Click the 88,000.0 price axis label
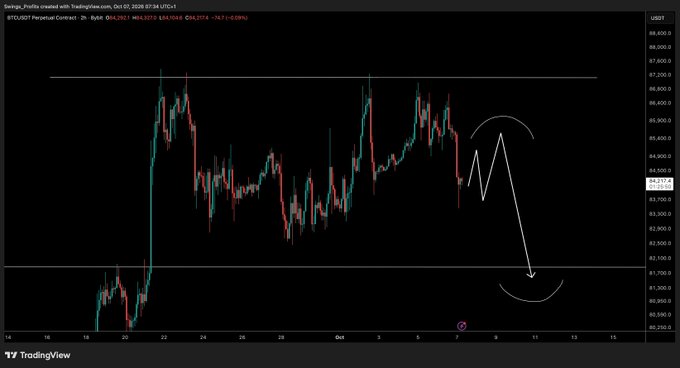Viewport: 680px width, 368px height. tap(660, 47)
